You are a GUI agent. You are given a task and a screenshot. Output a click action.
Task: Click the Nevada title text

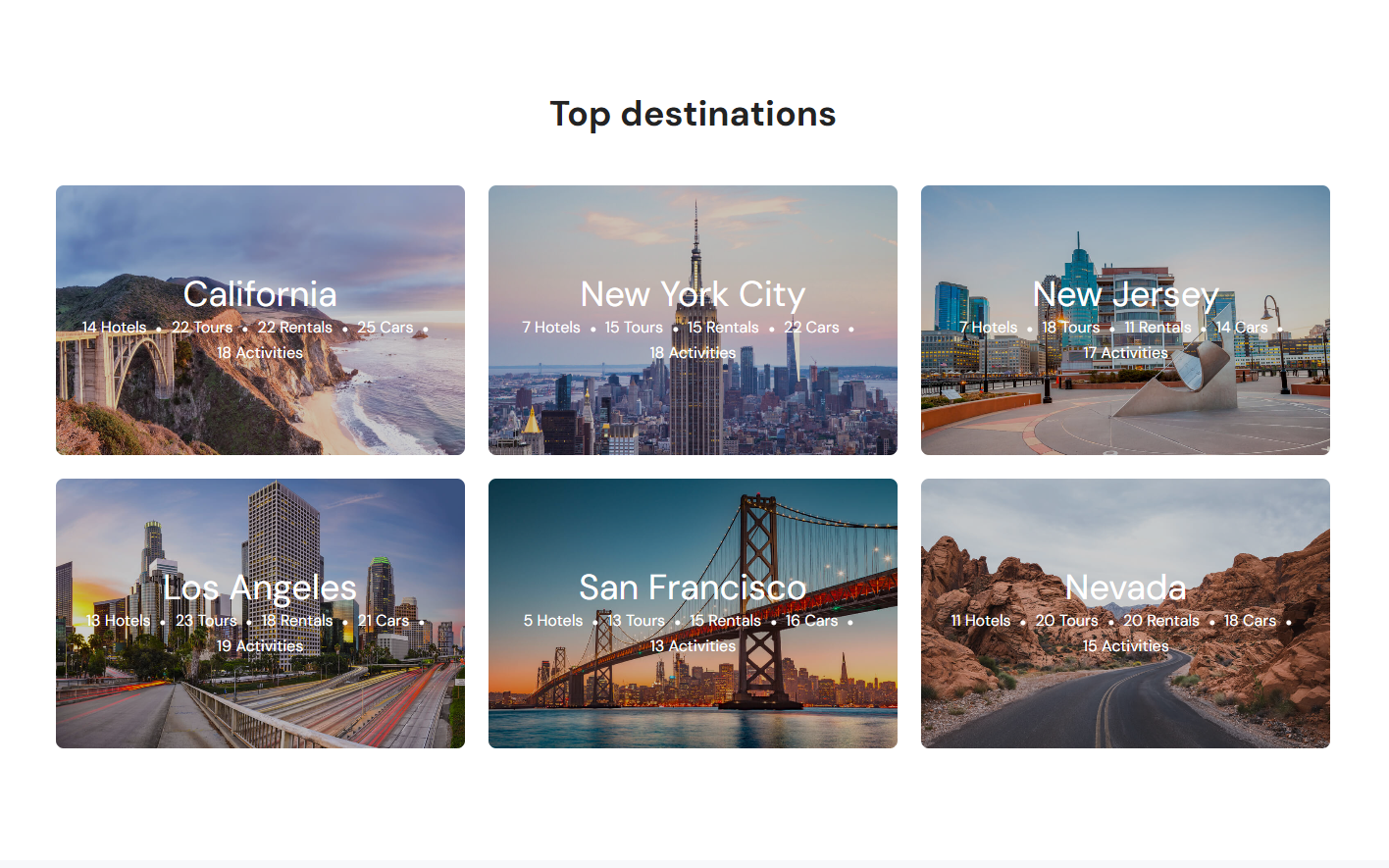(1125, 587)
